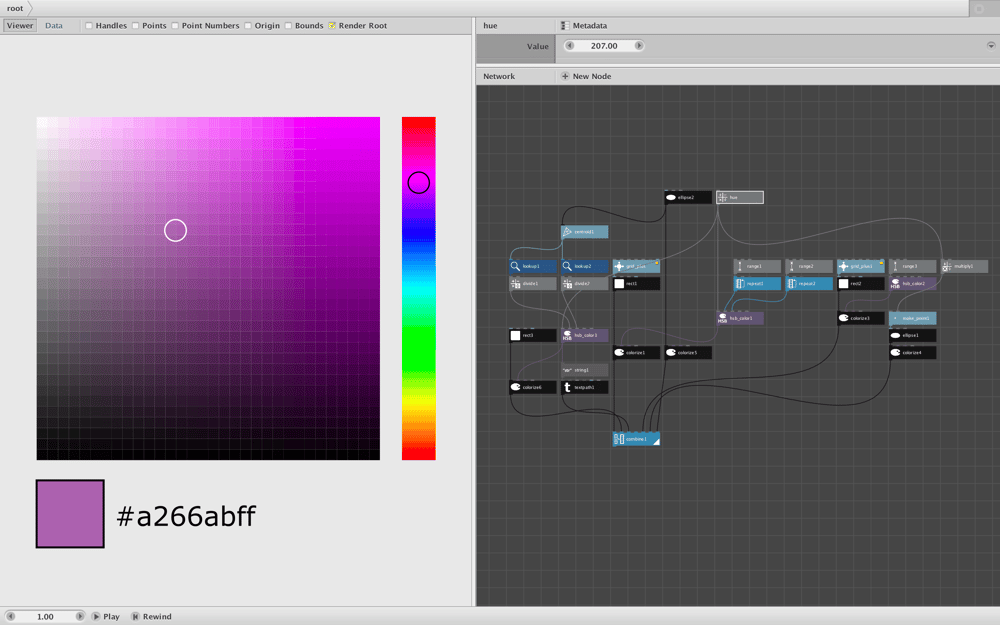
Task: Increase hue Value with right arrow
Action: [638, 46]
